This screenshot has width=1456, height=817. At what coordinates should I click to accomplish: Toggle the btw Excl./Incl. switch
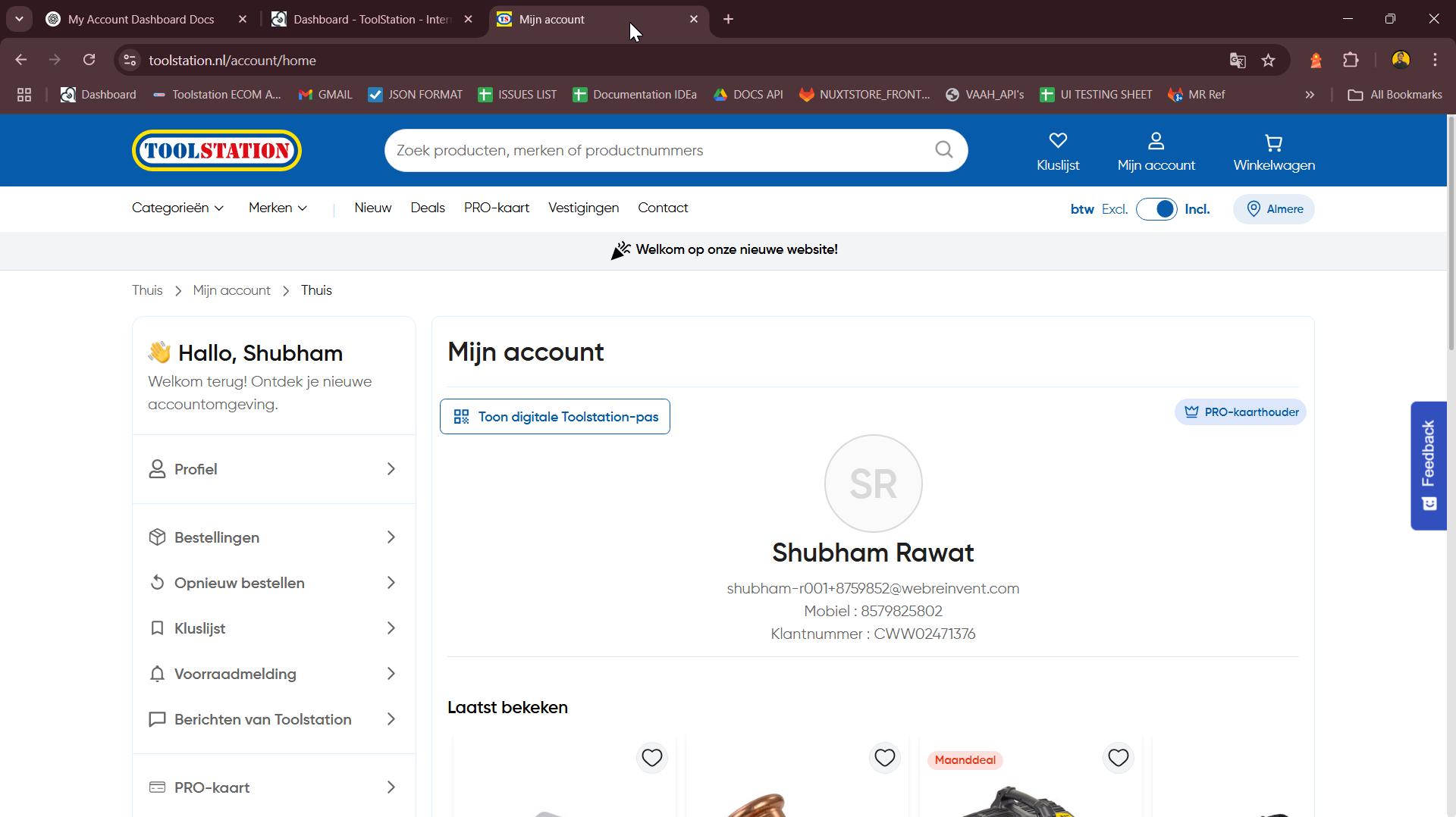1156,209
